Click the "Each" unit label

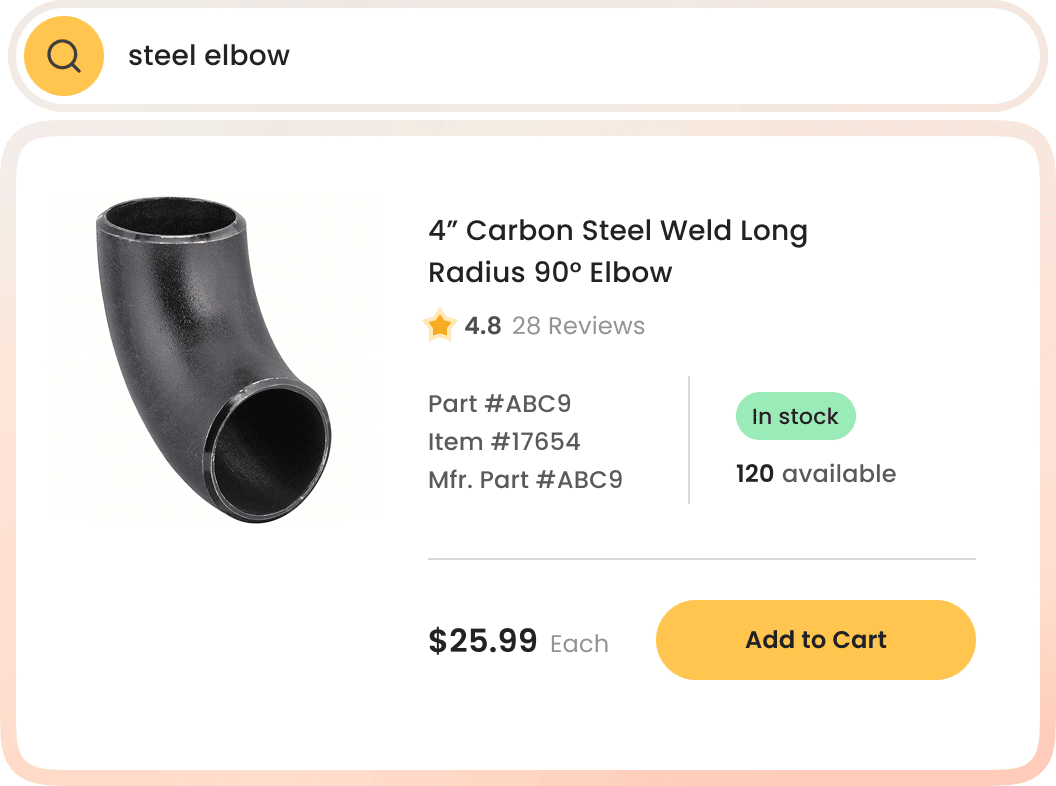[579, 644]
